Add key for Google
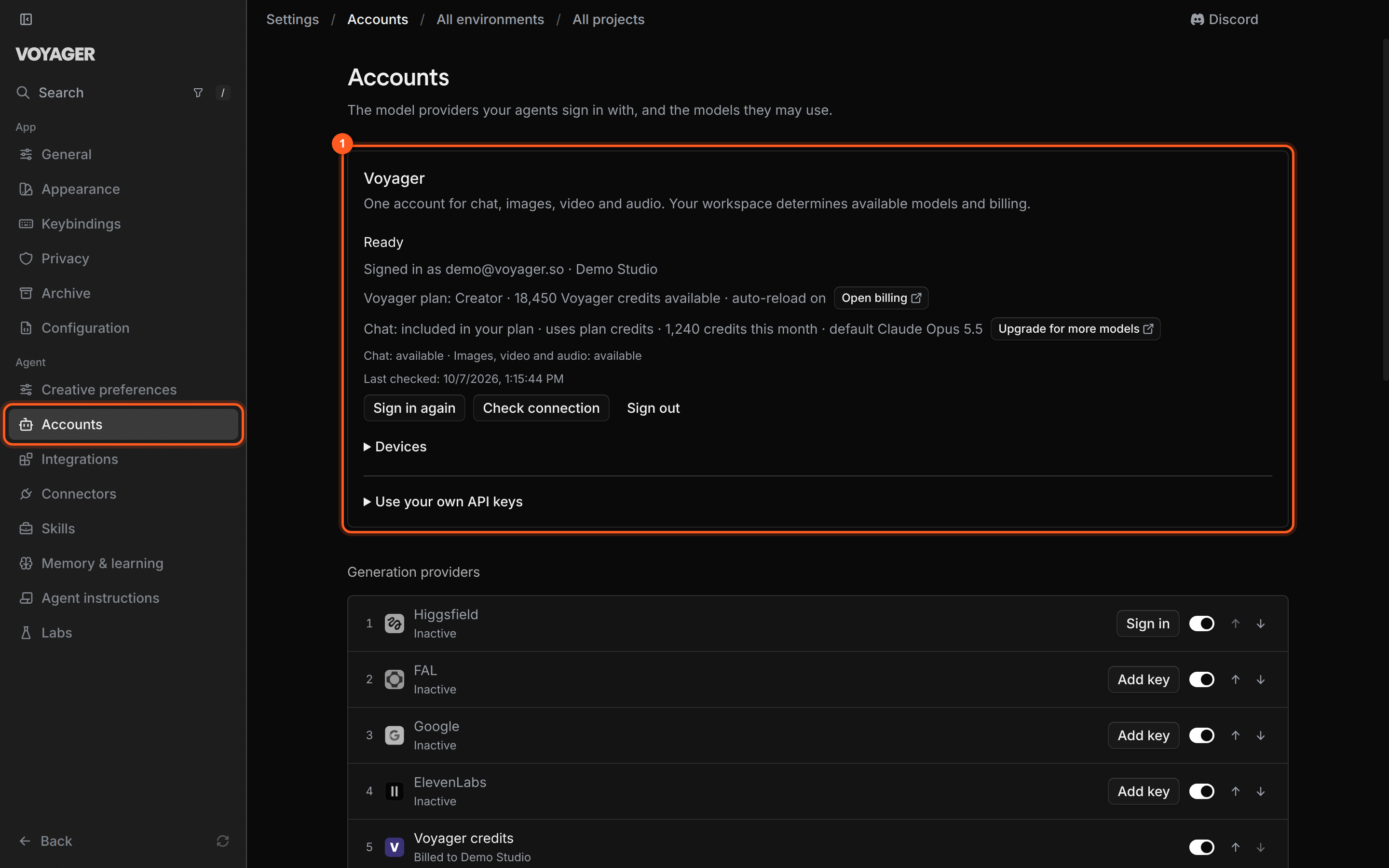 pos(1144,735)
